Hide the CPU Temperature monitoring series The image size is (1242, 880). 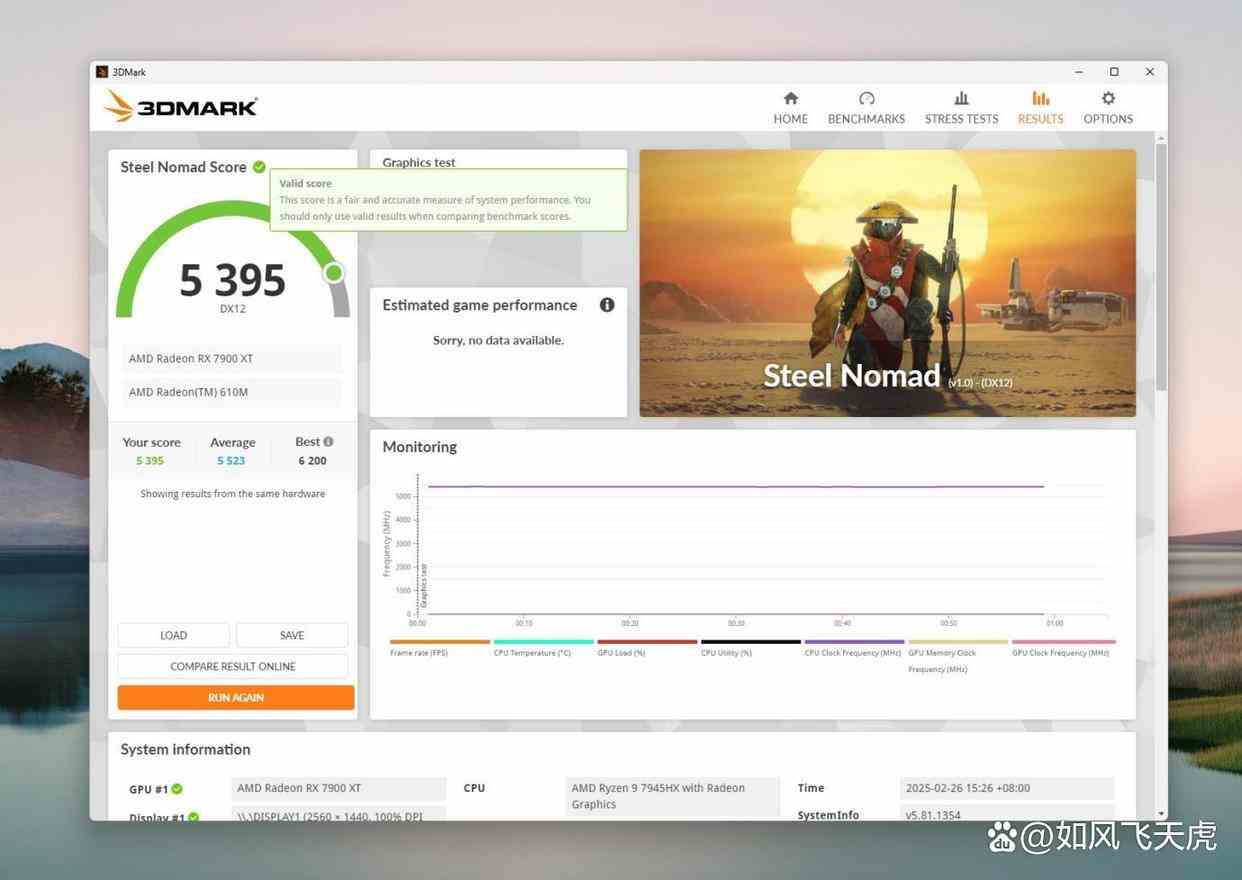[x=545, y=642]
